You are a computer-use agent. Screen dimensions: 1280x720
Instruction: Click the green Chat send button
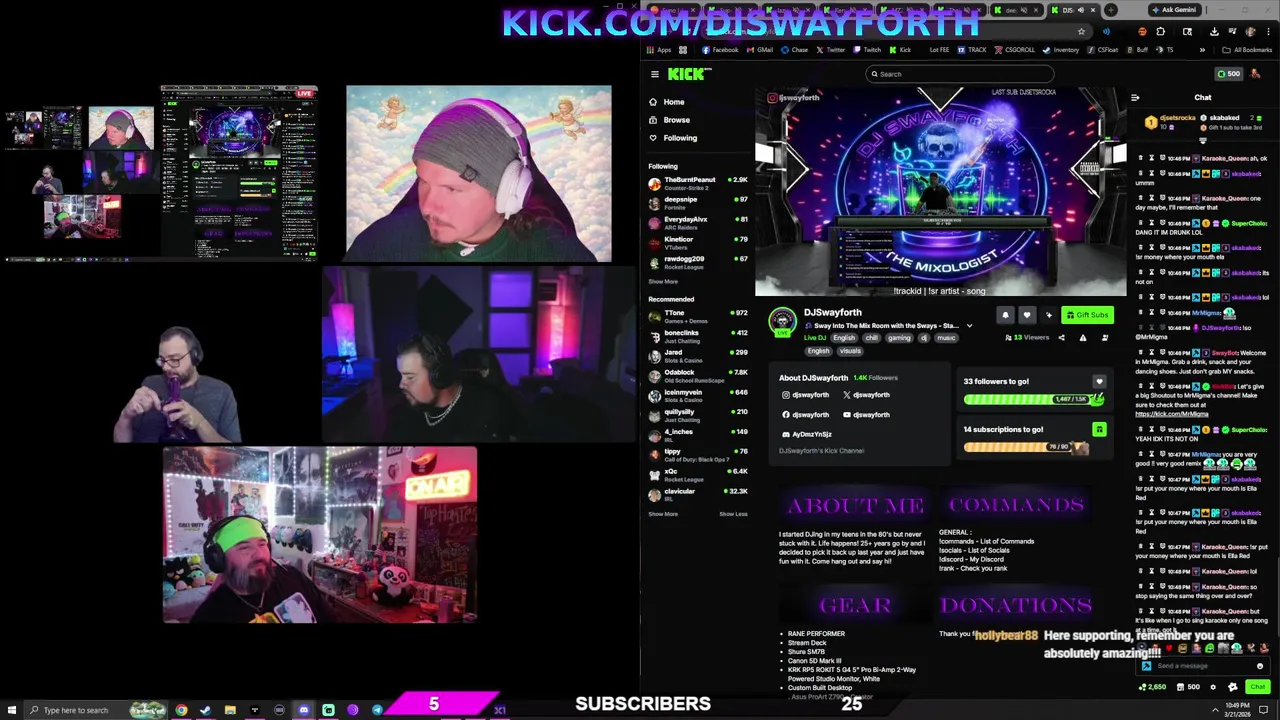point(1257,687)
